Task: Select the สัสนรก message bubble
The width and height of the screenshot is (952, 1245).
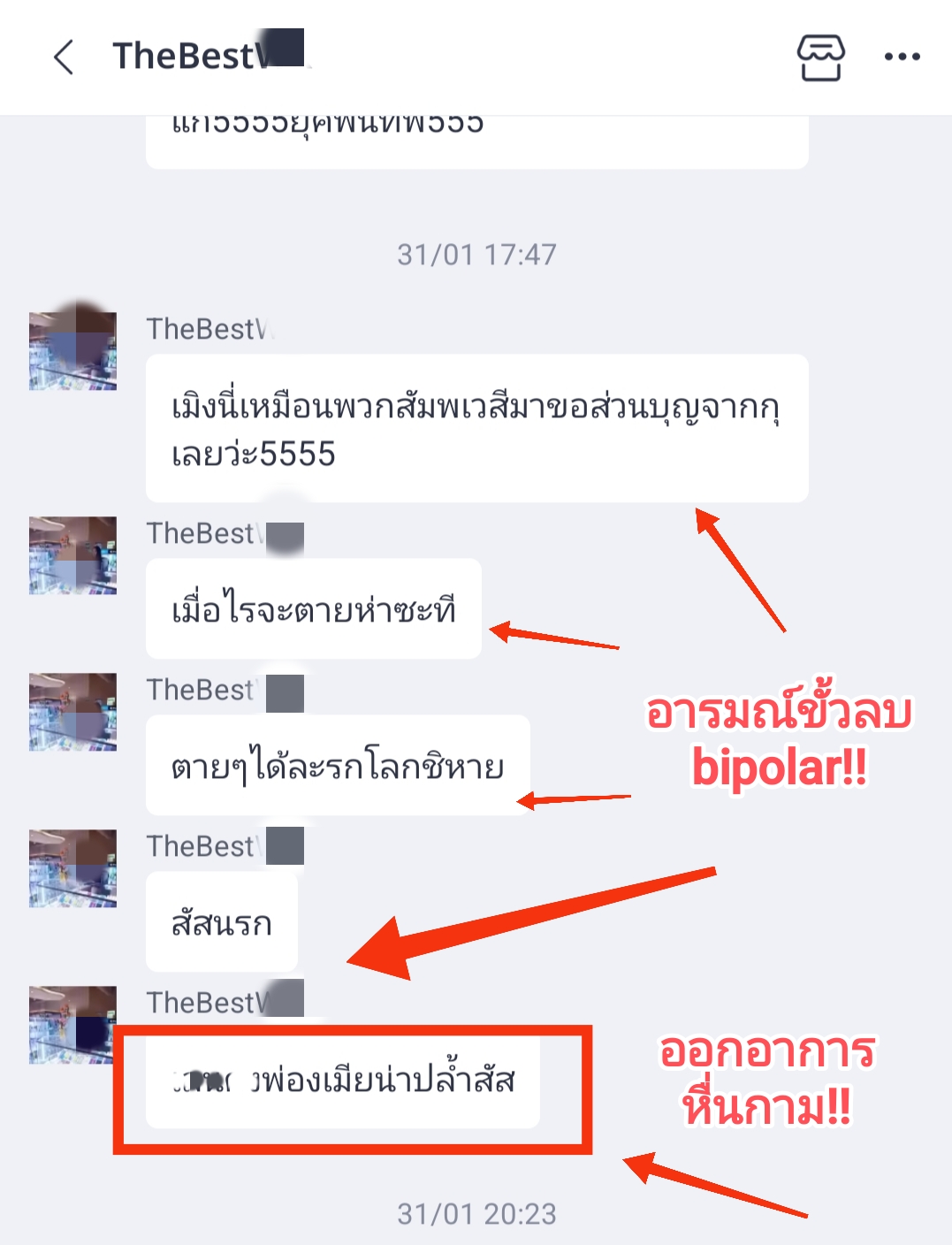Action: 222,921
